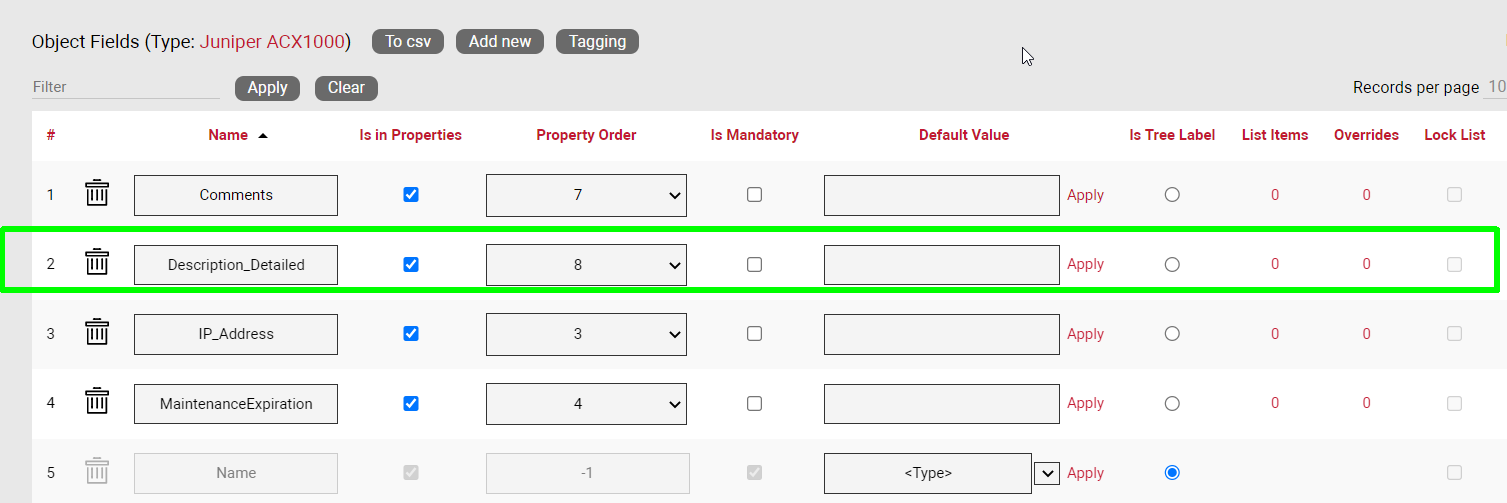
Task: Open Property Order dropdown showing 7
Action: coord(585,195)
